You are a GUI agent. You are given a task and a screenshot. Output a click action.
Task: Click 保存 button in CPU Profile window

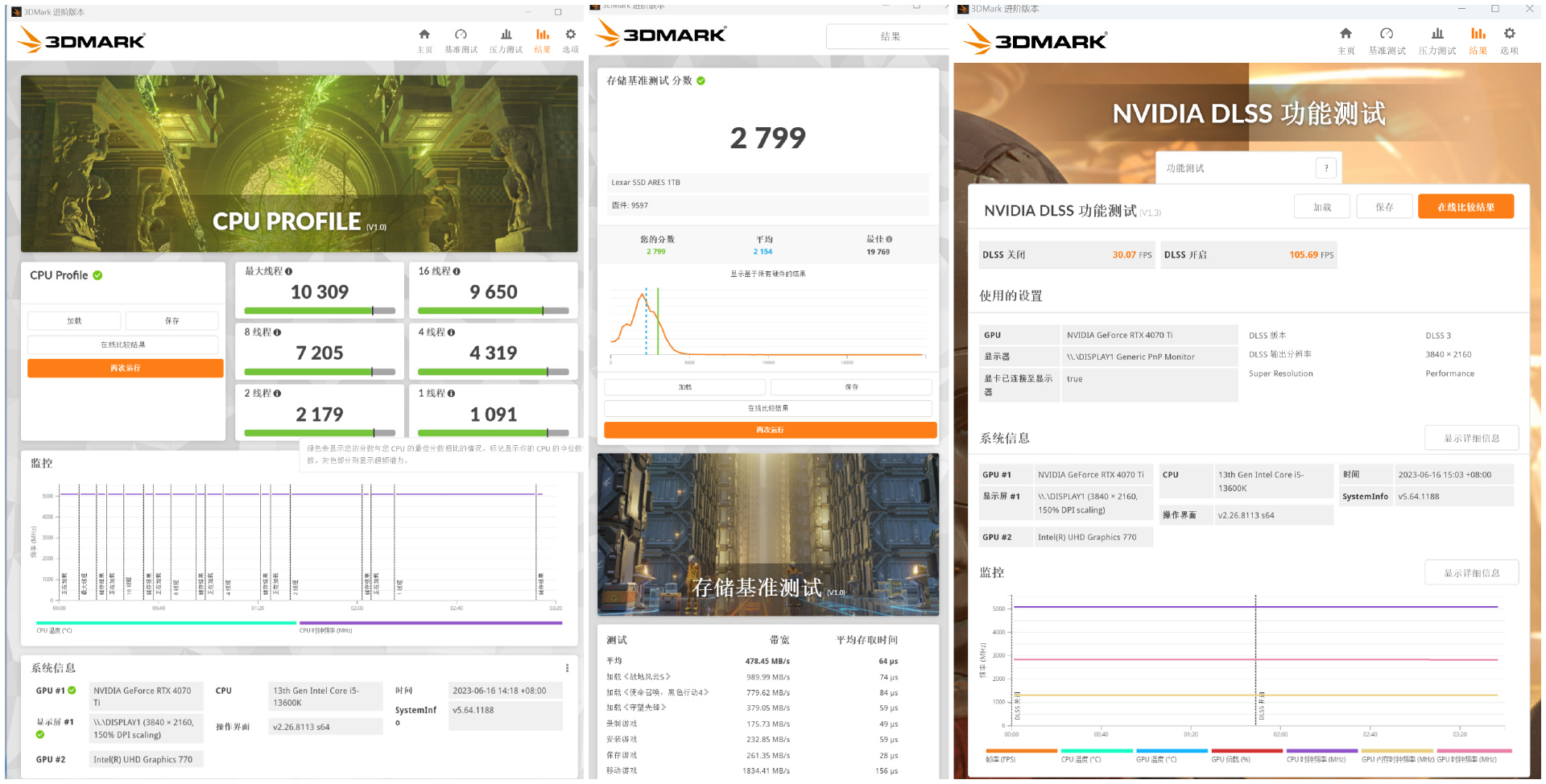(x=172, y=321)
